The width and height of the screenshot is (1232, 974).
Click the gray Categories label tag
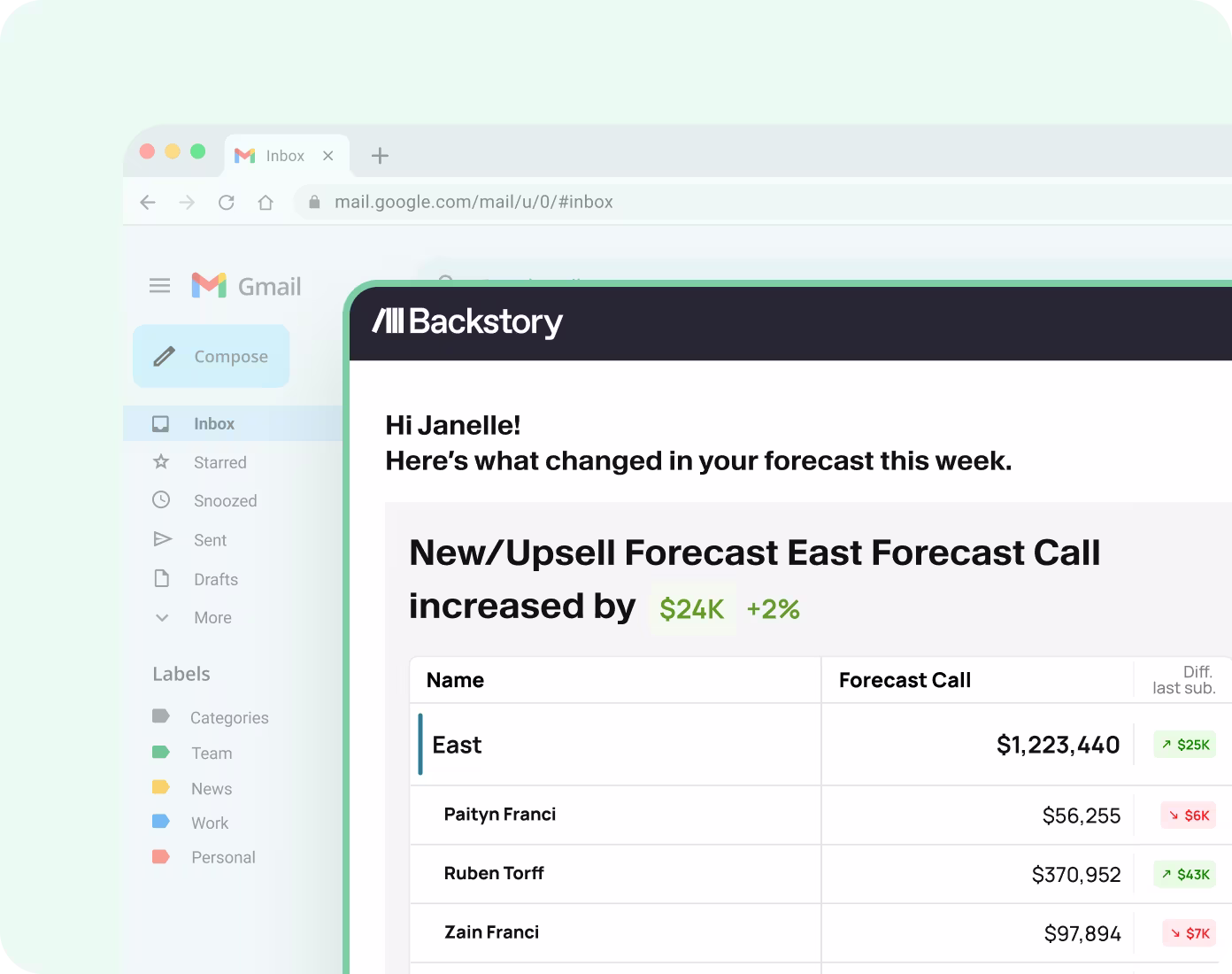click(x=160, y=715)
